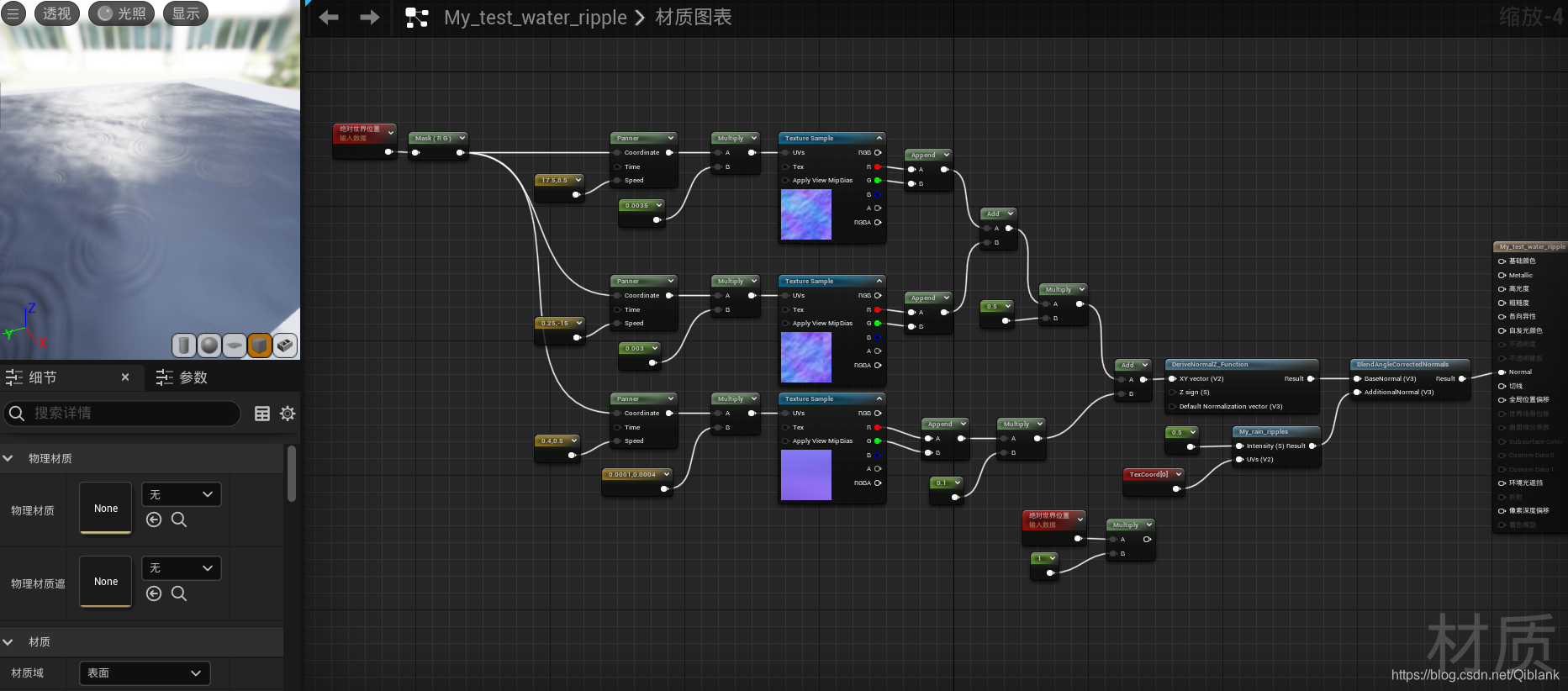Click the 像素深度偏移 input pin
The height and width of the screenshot is (691, 1568).
[1502, 510]
